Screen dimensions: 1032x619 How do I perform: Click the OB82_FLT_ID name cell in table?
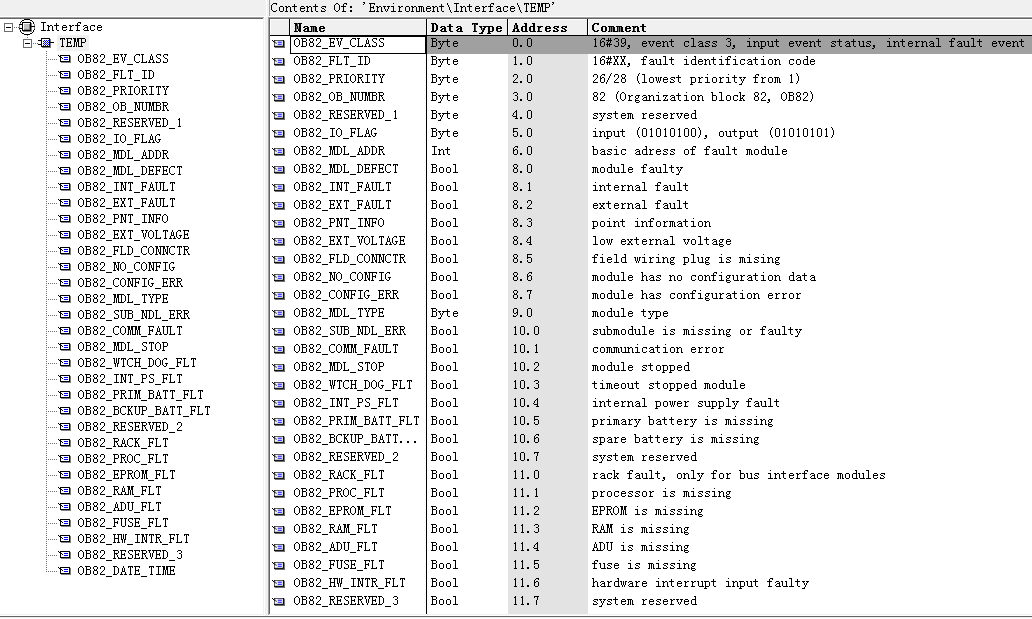pyautogui.click(x=358, y=61)
